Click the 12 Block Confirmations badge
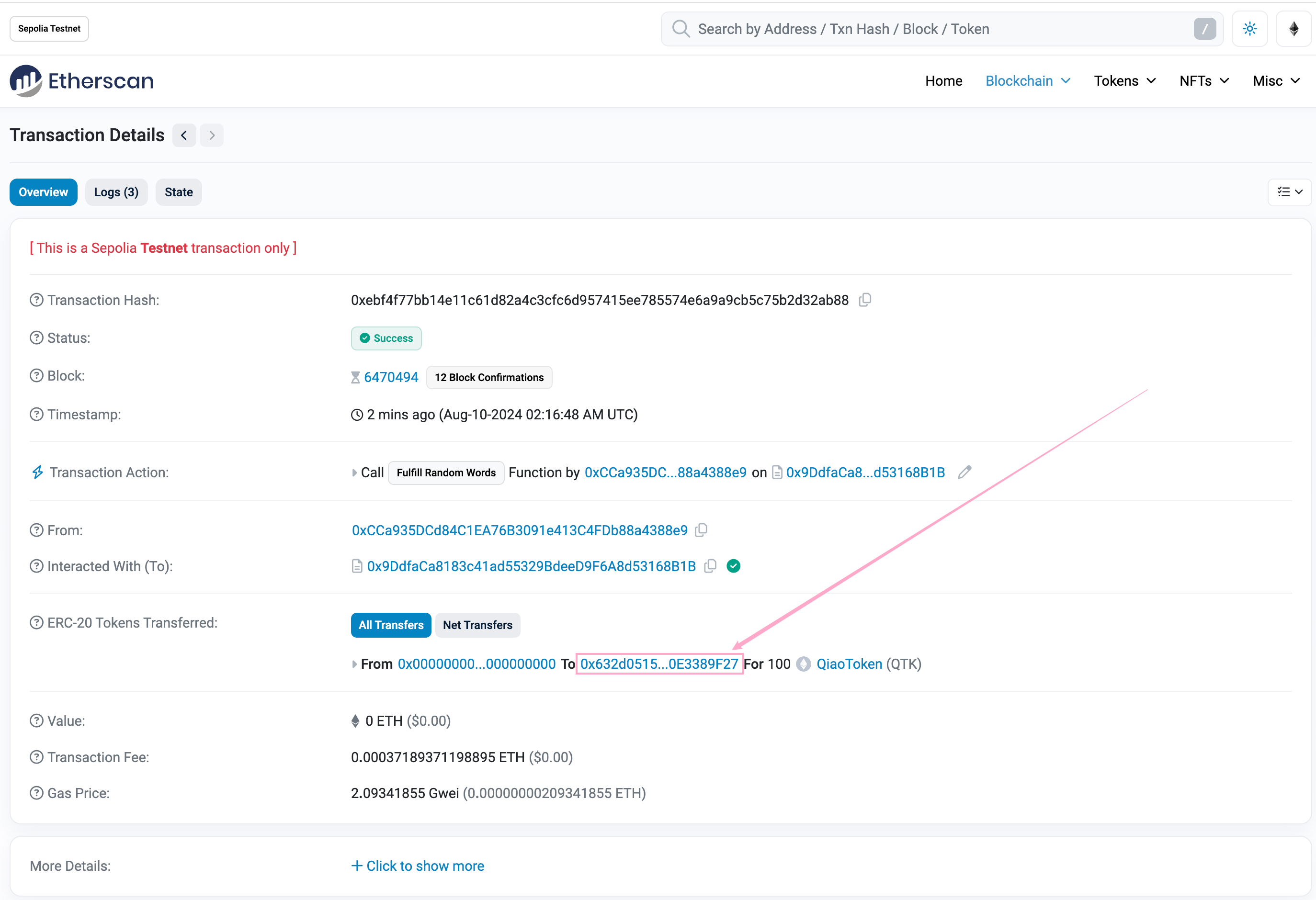Screen dimensions: 1316x900 [x=488, y=378]
